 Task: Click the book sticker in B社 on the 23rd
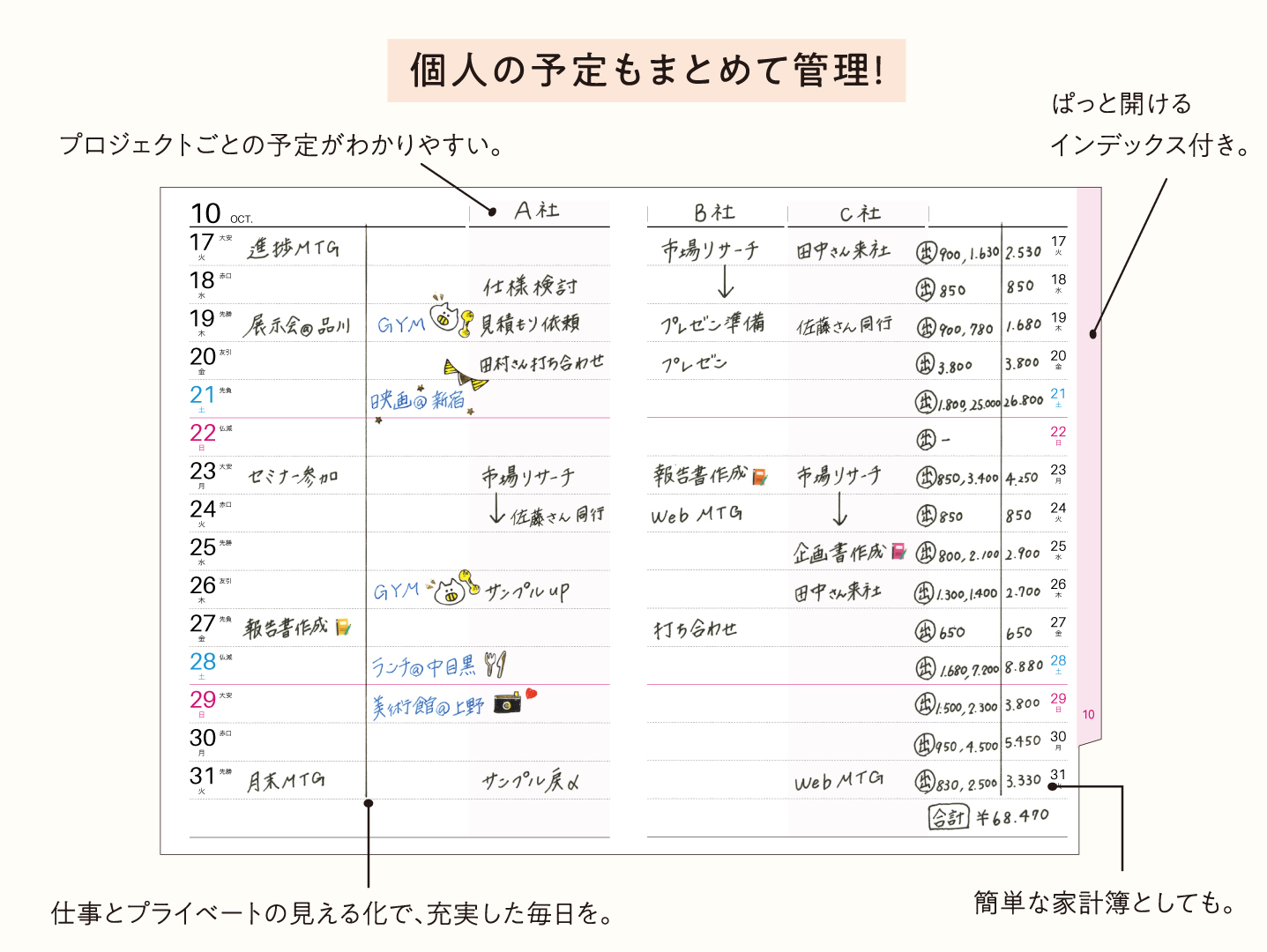click(x=759, y=477)
